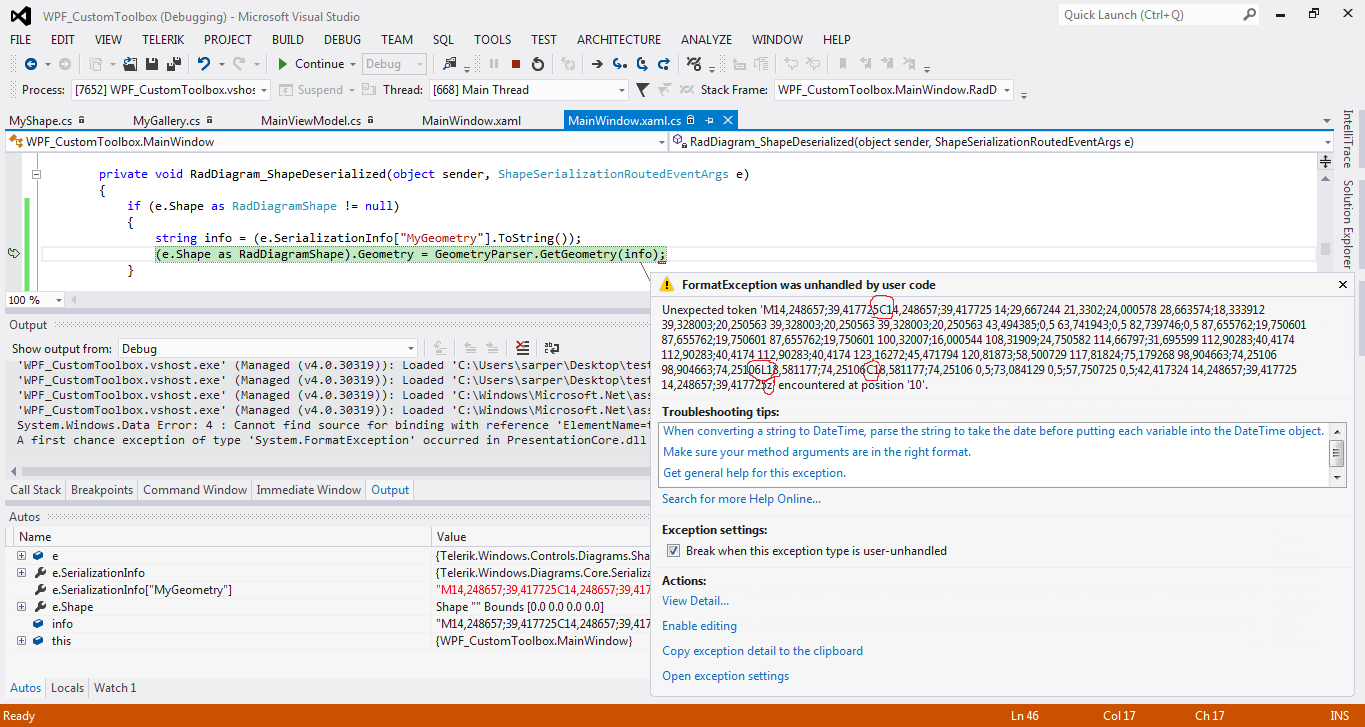The image size is (1365, 727).
Task: Click the find-in-files icon next to Debug combo
Action: click(x=449, y=64)
